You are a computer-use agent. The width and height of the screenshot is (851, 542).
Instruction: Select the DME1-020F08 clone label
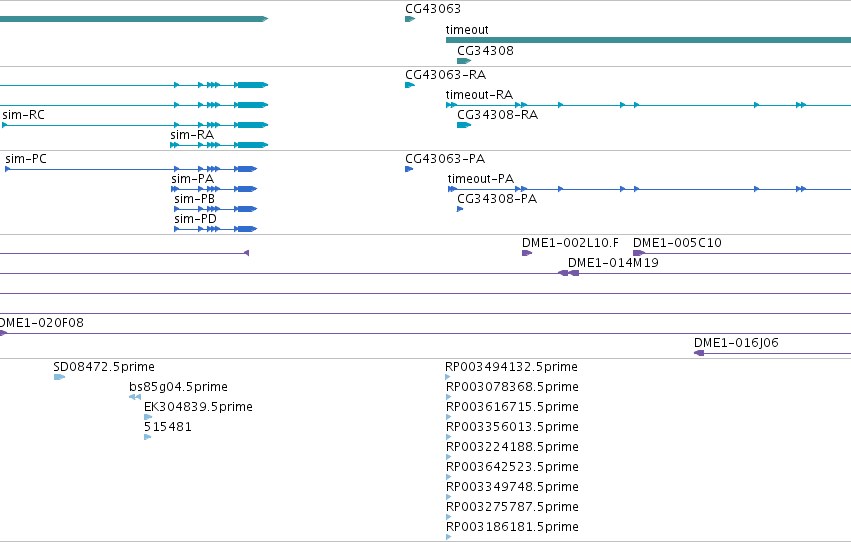click(x=42, y=323)
